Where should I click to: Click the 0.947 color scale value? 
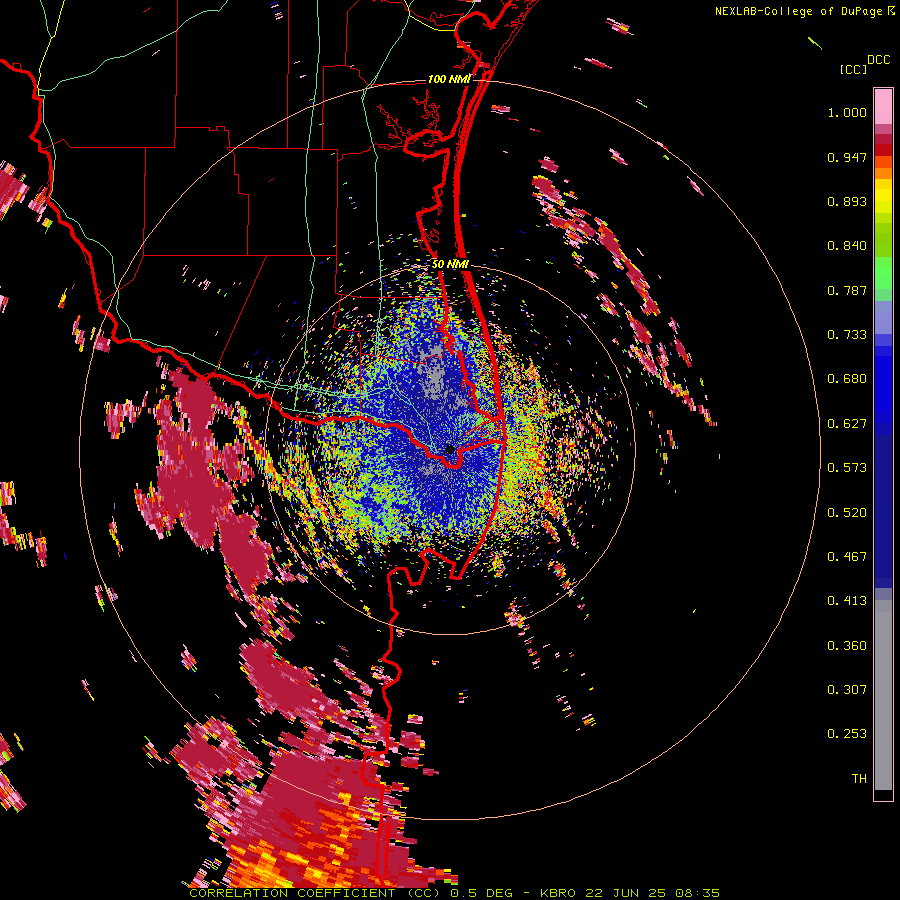(x=847, y=157)
